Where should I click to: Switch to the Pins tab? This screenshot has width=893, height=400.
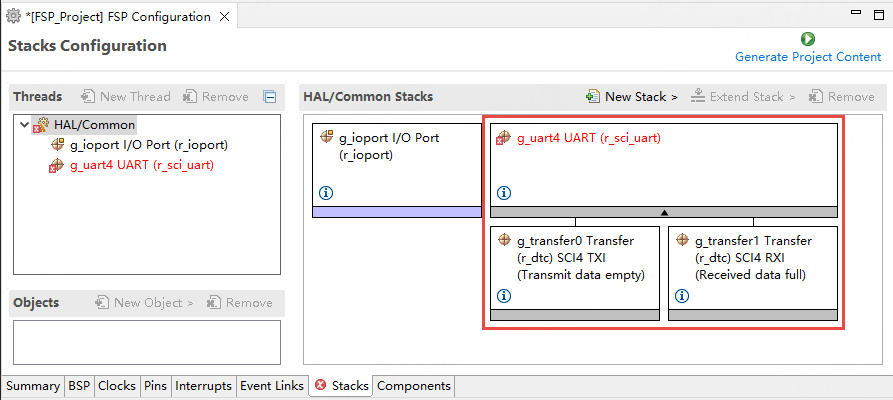pyautogui.click(x=155, y=386)
